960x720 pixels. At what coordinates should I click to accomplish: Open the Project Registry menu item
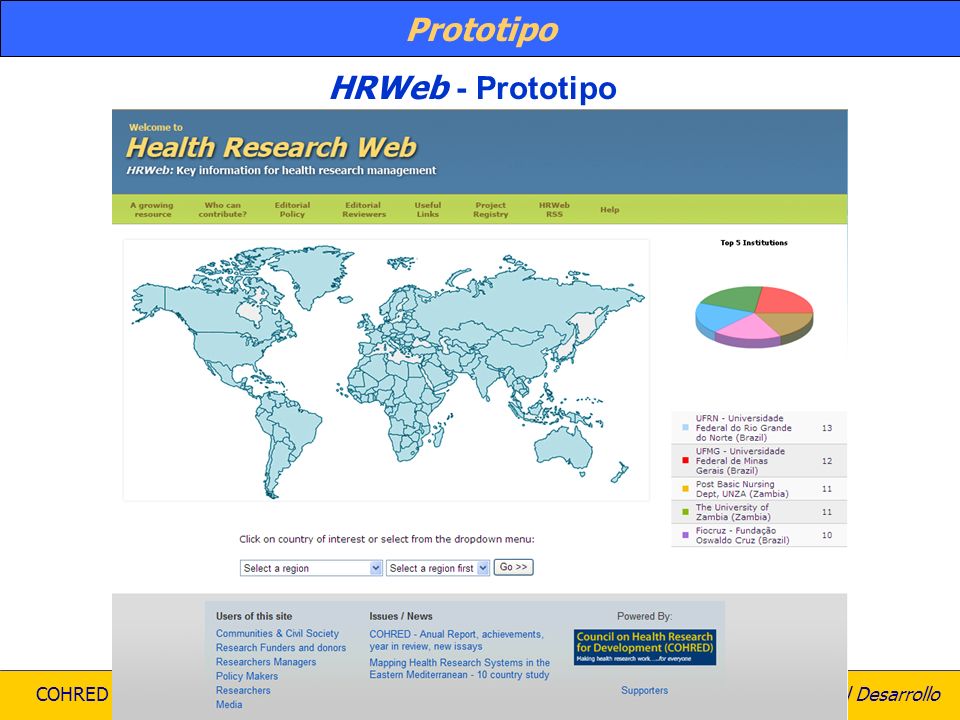pyautogui.click(x=490, y=210)
